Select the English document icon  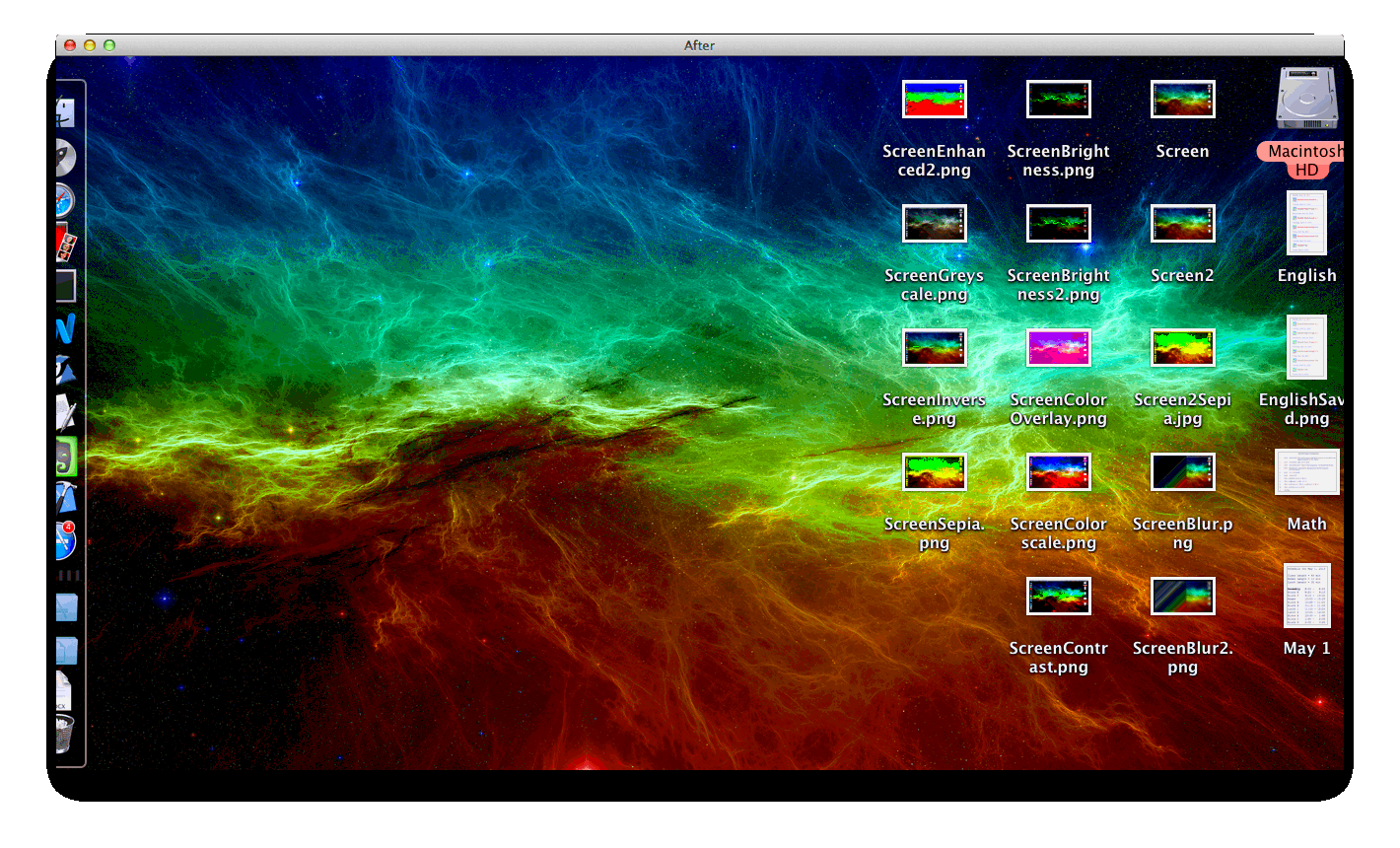1306,223
